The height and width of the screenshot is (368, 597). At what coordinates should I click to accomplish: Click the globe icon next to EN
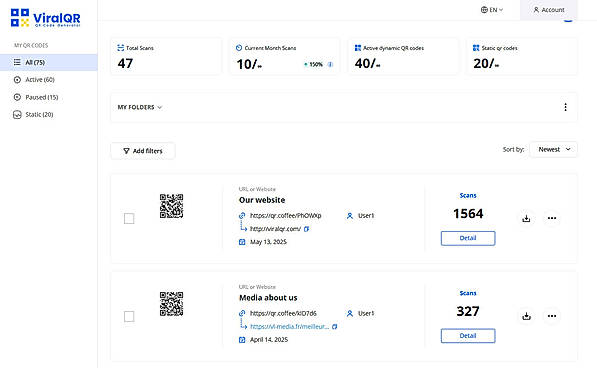click(x=484, y=10)
